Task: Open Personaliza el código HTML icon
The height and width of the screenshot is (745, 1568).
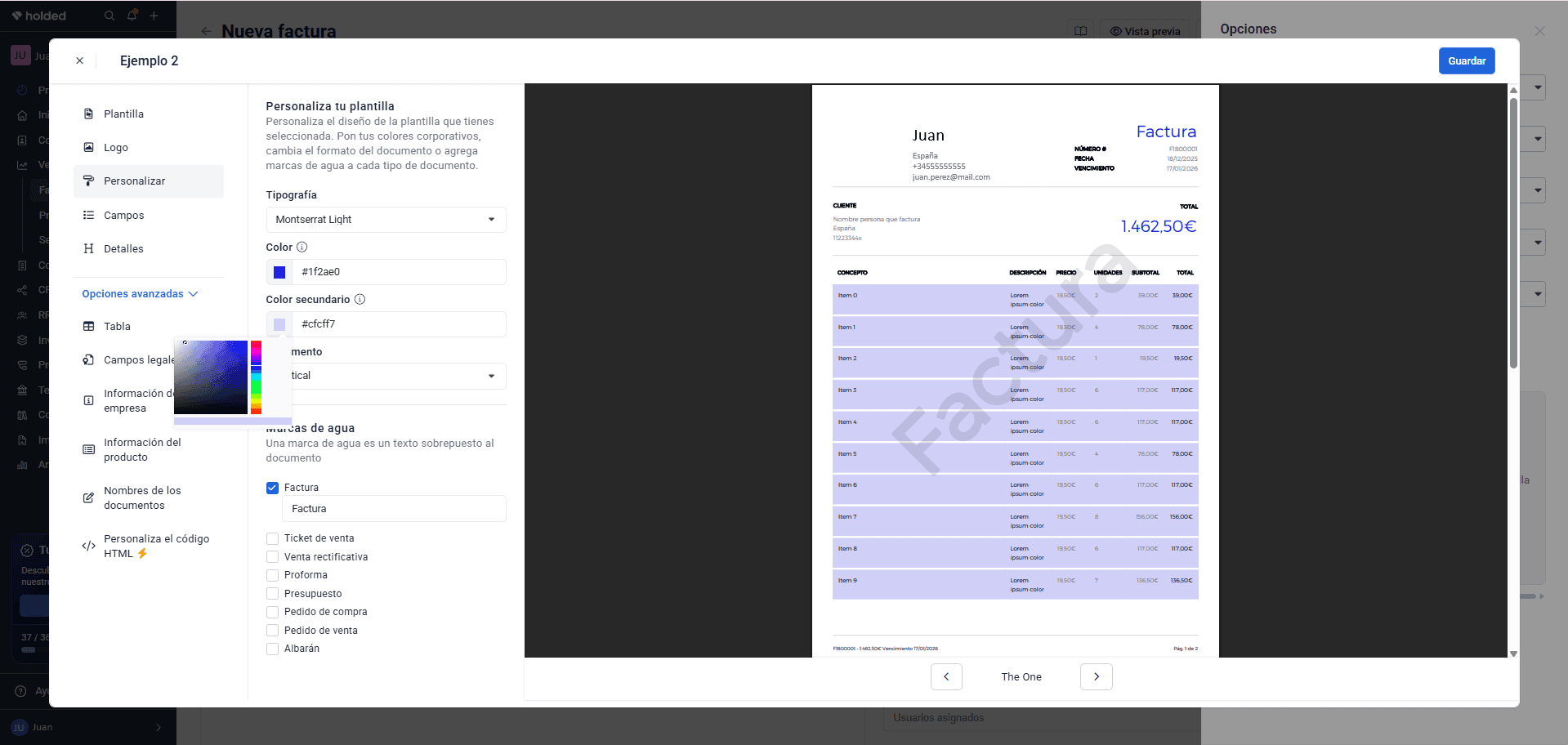Action: point(88,546)
